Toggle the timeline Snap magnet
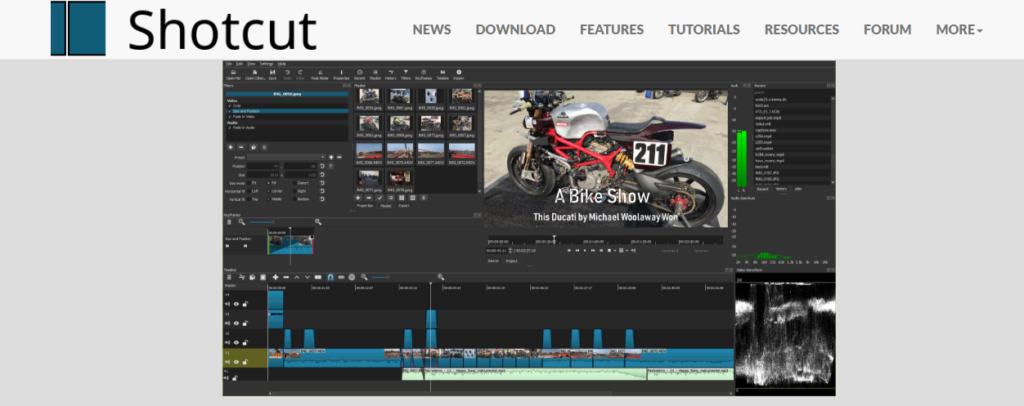The width and height of the screenshot is (1024, 406). click(x=330, y=277)
